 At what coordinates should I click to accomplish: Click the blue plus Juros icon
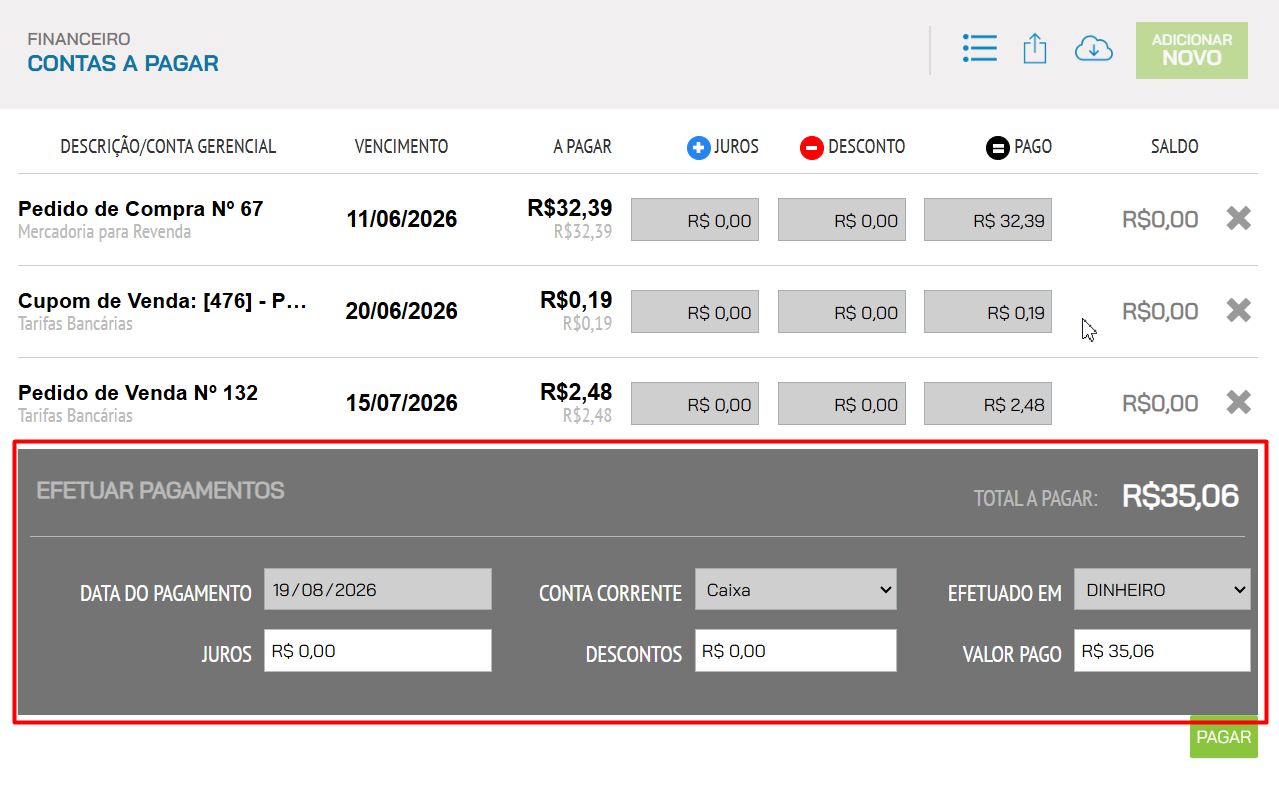coord(698,148)
